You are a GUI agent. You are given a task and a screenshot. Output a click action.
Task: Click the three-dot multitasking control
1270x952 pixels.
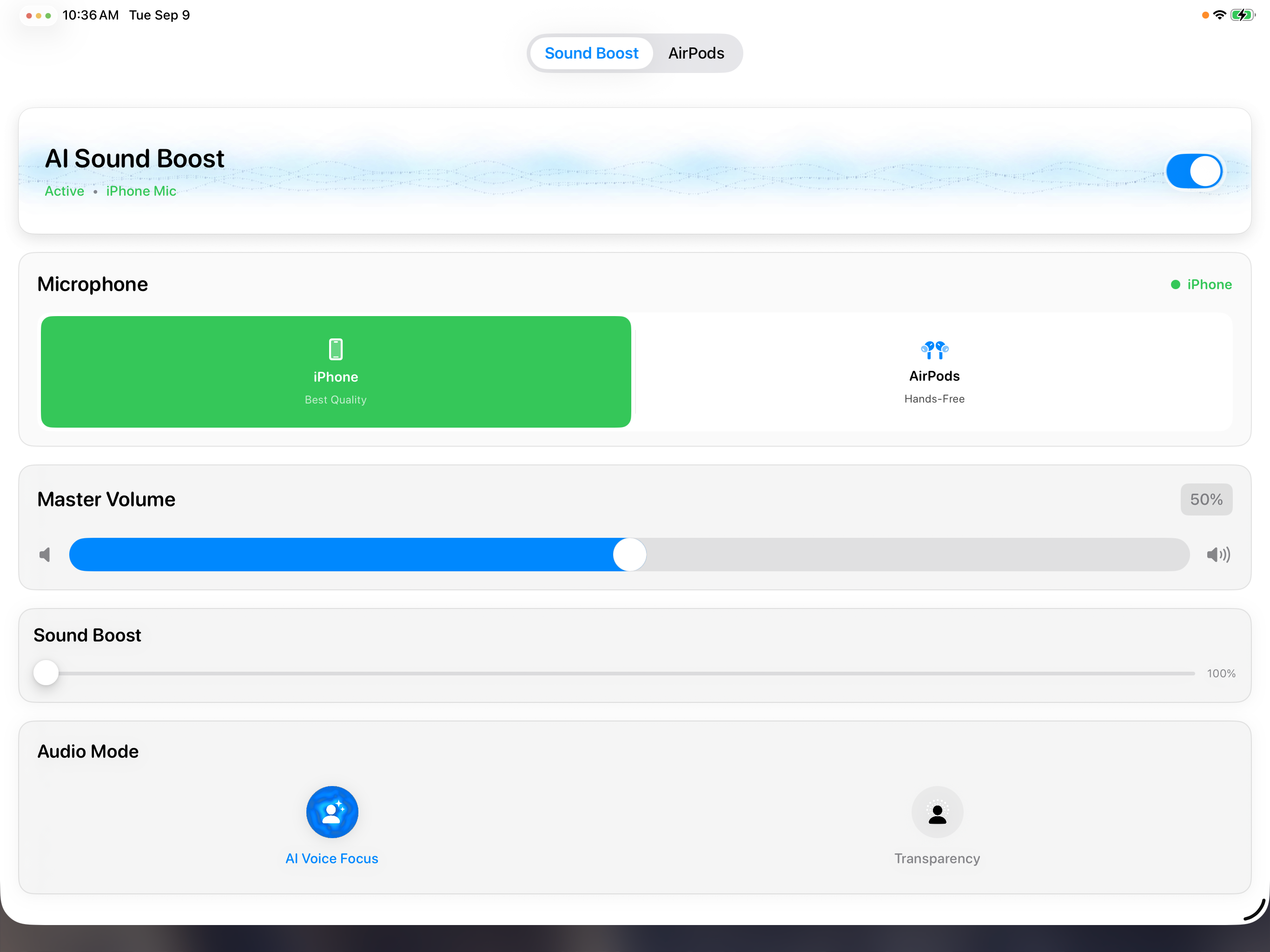(x=39, y=15)
